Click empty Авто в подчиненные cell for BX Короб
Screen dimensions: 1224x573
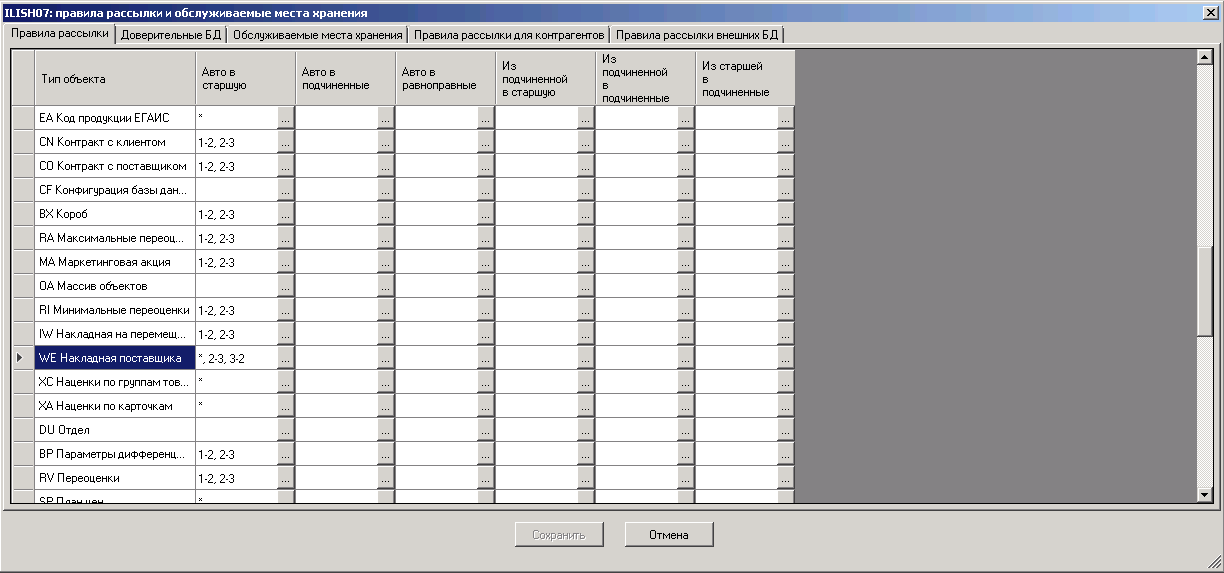click(x=337, y=214)
